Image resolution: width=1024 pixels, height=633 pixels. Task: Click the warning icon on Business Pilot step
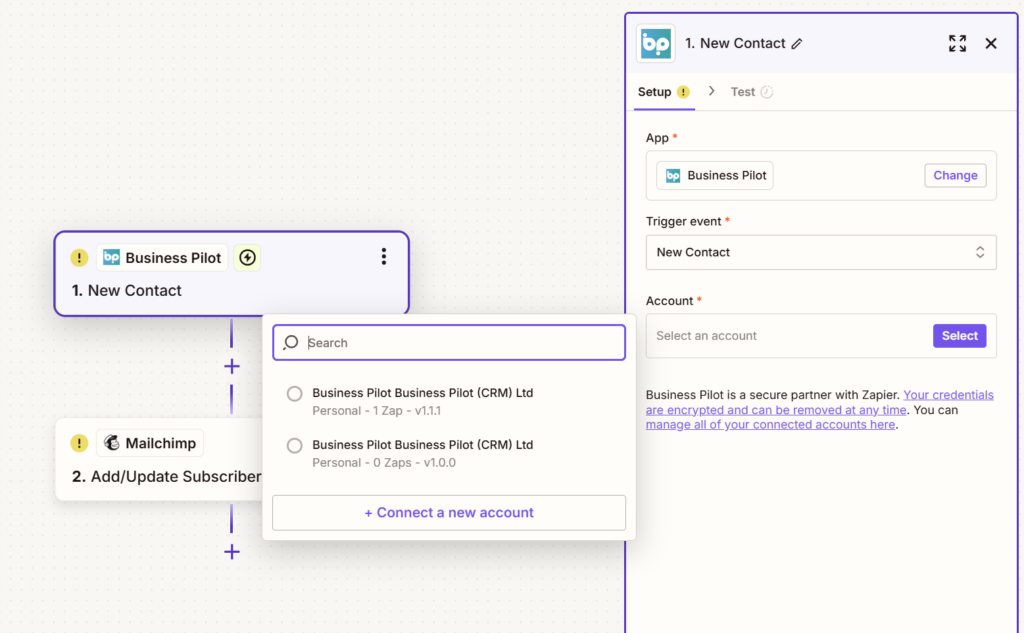[x=79, y=258]
